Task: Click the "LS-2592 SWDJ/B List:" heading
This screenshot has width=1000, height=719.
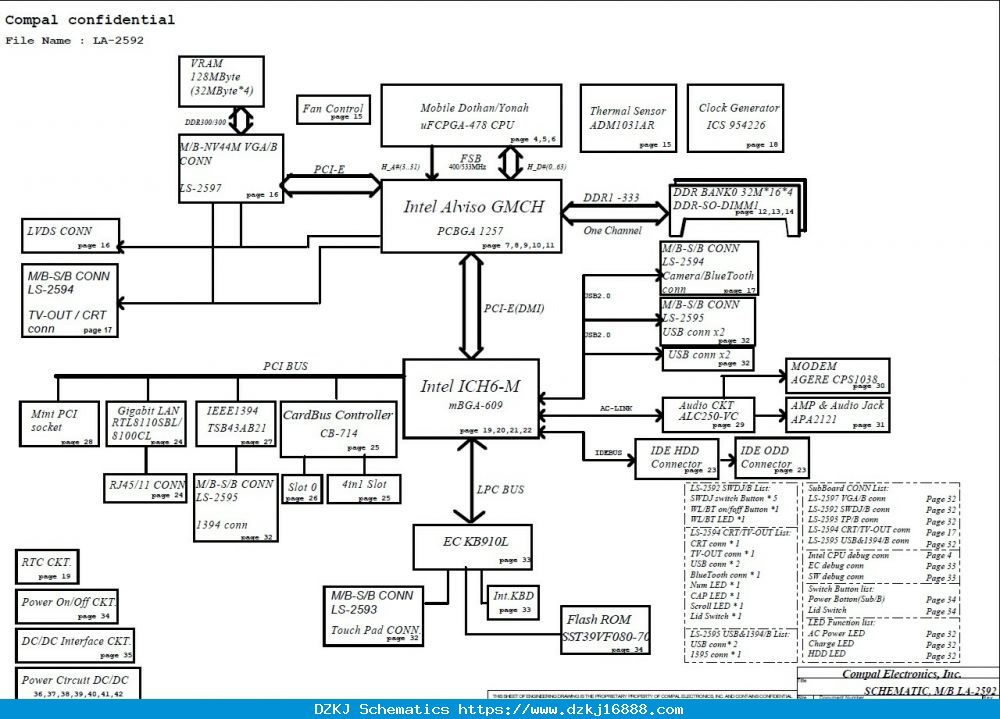Action: pyautogui.click(x=730, y=488)
